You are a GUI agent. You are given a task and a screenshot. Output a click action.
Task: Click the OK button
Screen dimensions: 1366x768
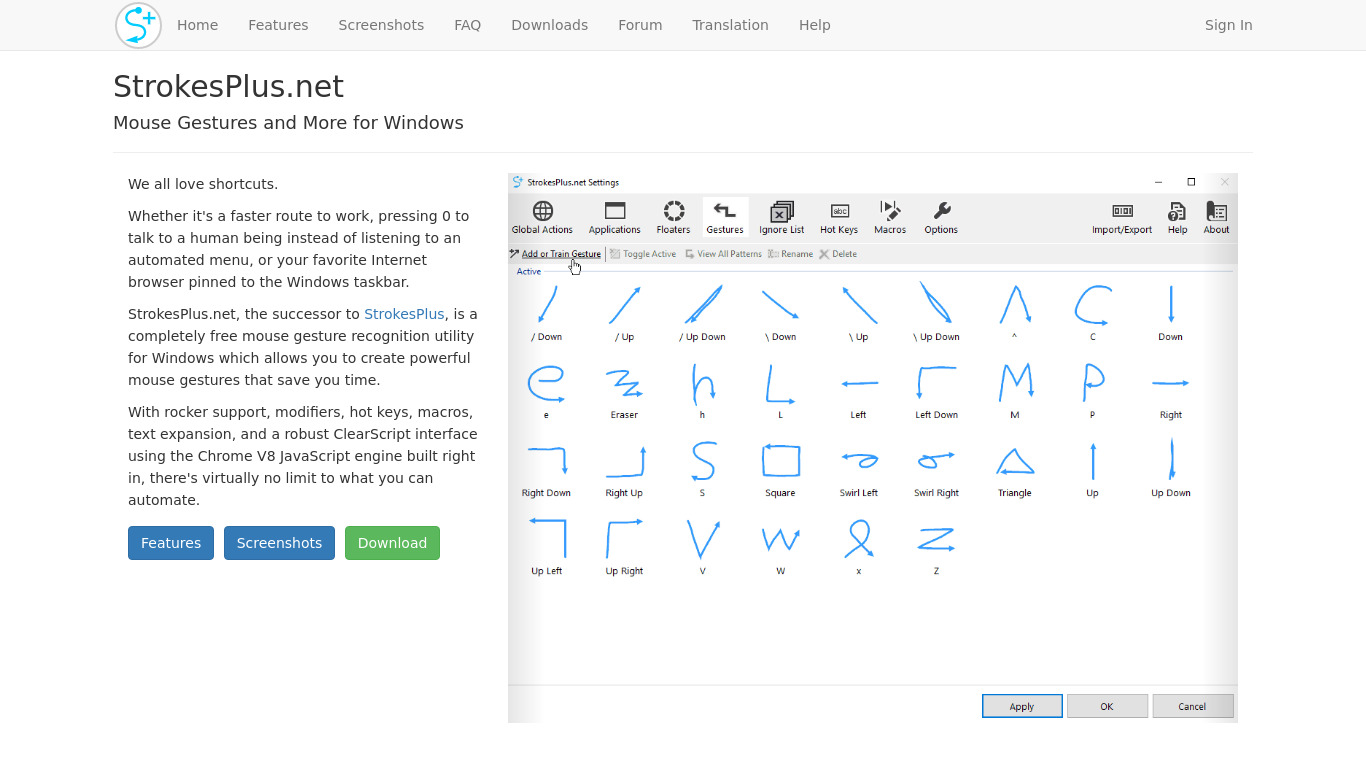tap(1107, 706)
